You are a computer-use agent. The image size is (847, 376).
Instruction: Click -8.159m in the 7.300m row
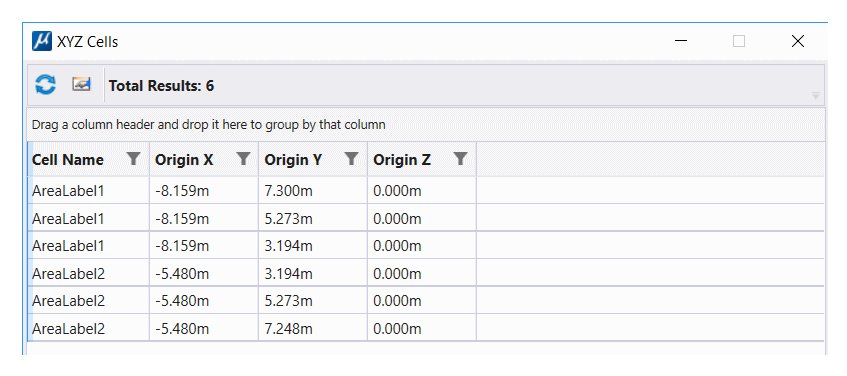click(x=204, y=191)
